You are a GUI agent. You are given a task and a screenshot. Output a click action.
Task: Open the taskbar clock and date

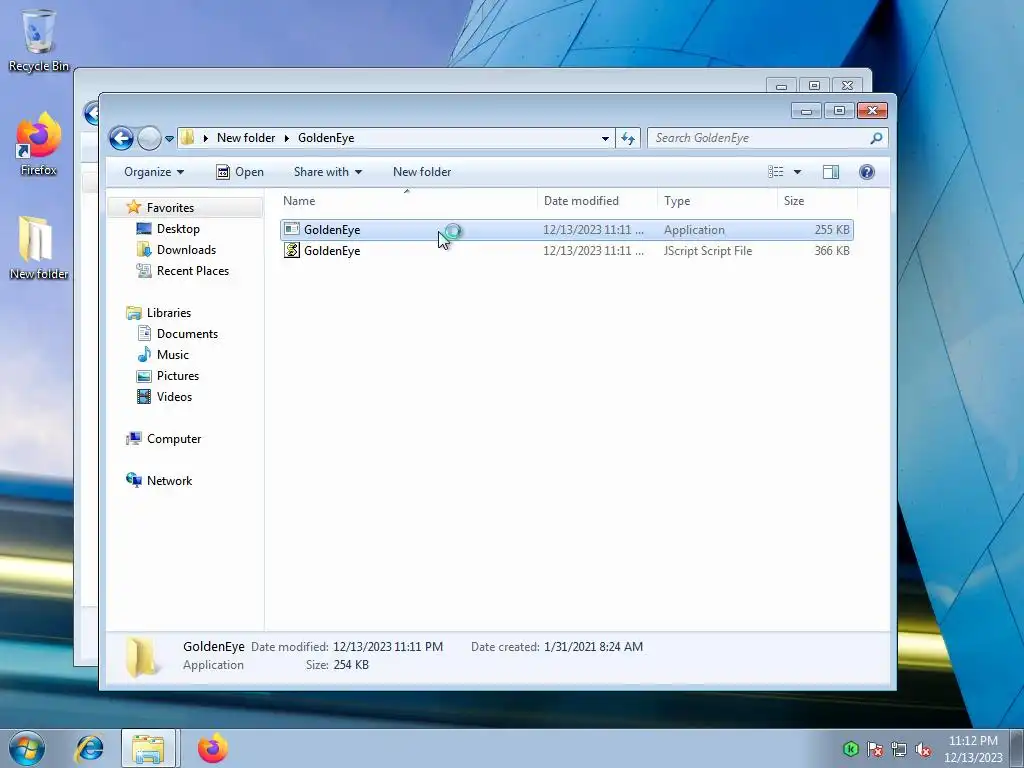point(973,749)
